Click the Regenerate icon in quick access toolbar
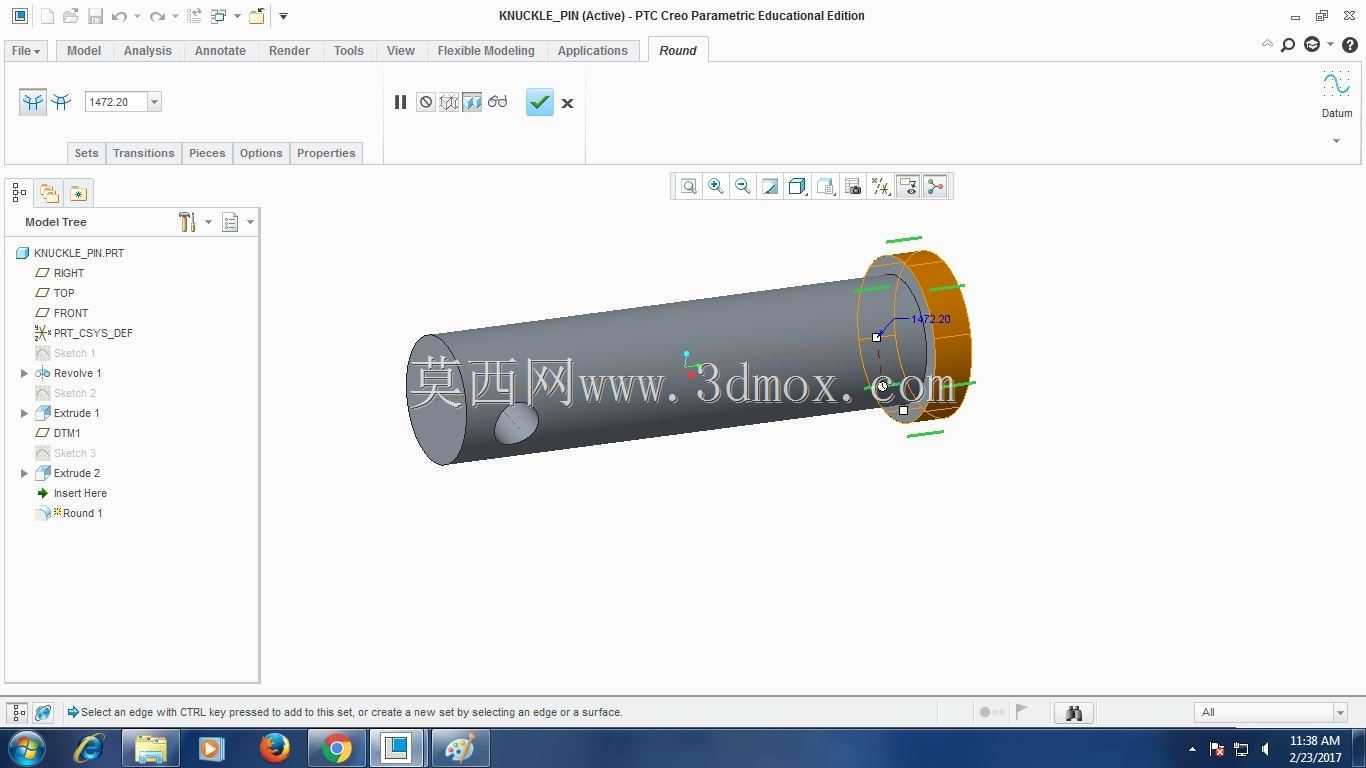Viewport: 1366px width, 768px height. 194,16
